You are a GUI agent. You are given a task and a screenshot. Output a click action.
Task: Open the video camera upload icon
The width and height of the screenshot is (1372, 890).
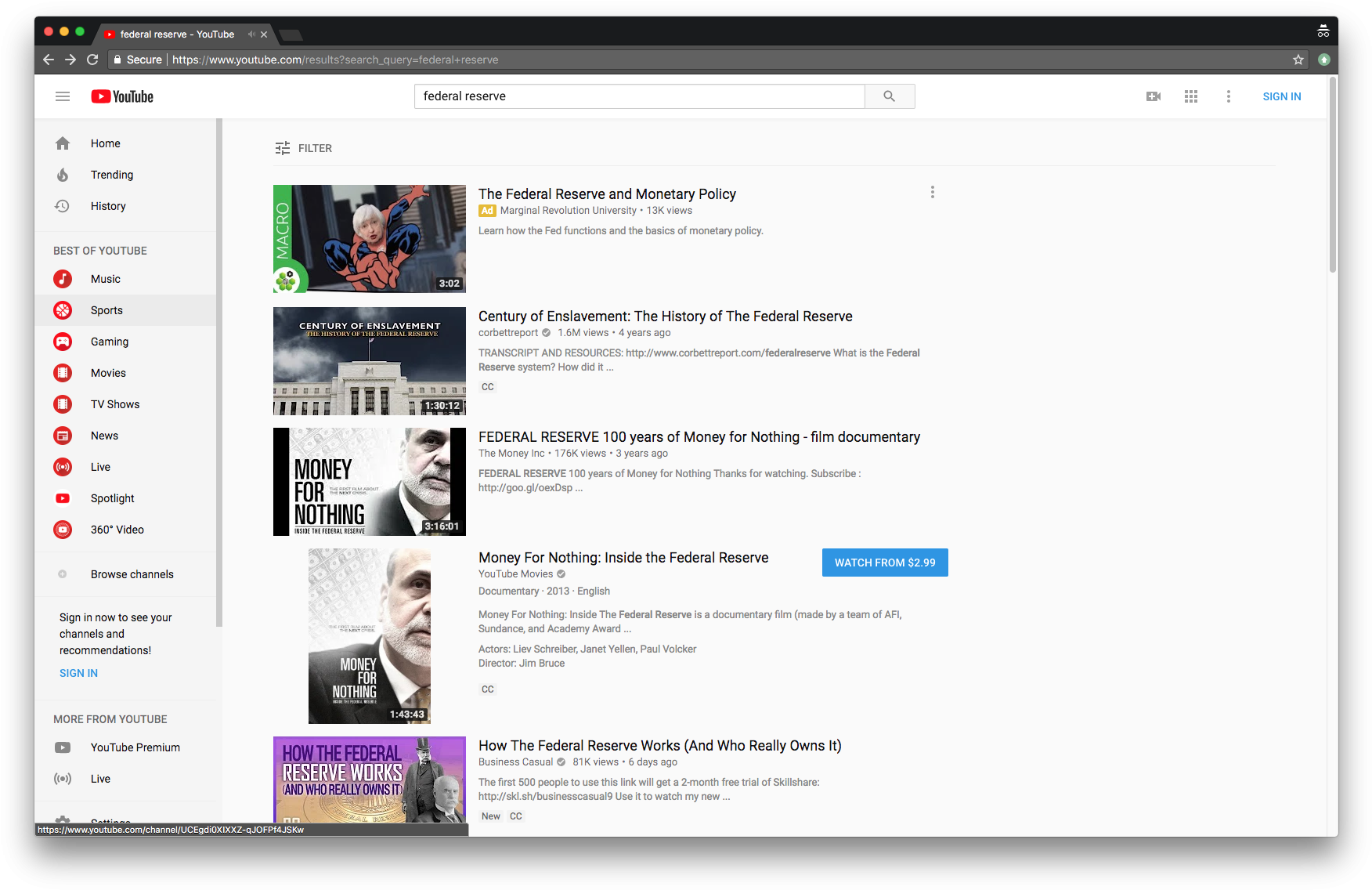pyautogui.click(x=1153, y=96)
